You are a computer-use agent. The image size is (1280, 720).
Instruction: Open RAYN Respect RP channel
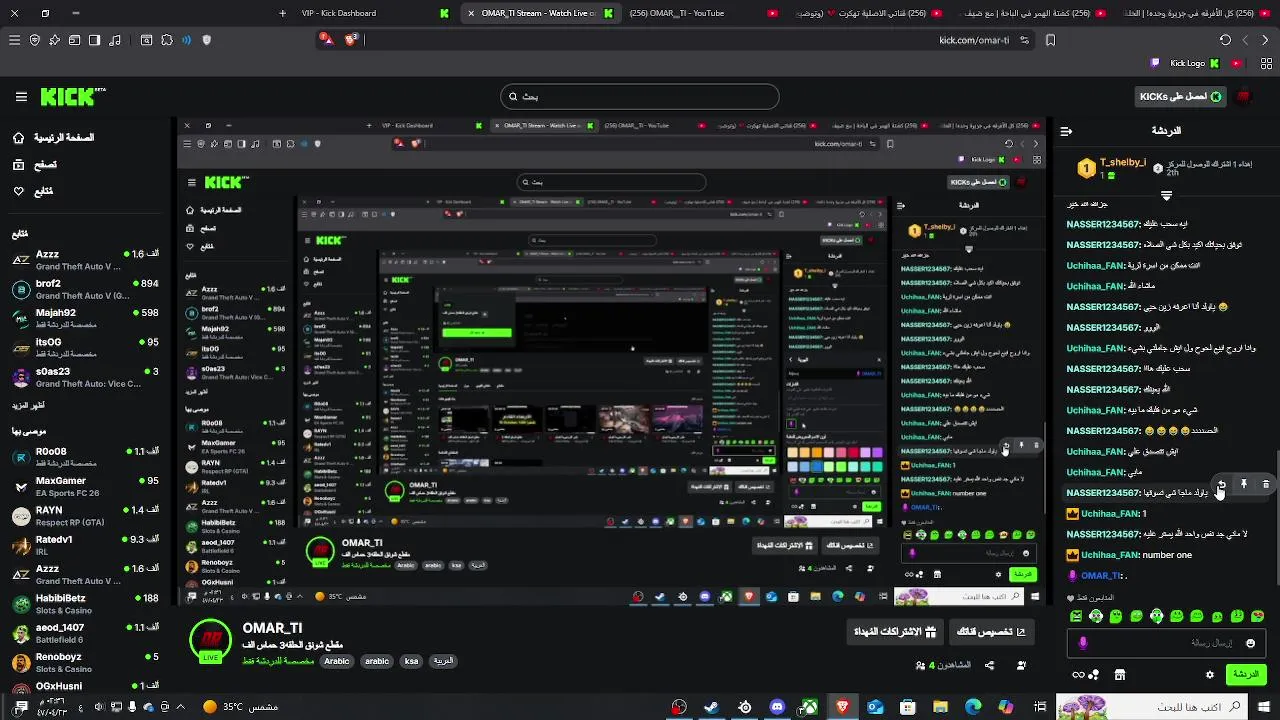click(x=85, y=515)
